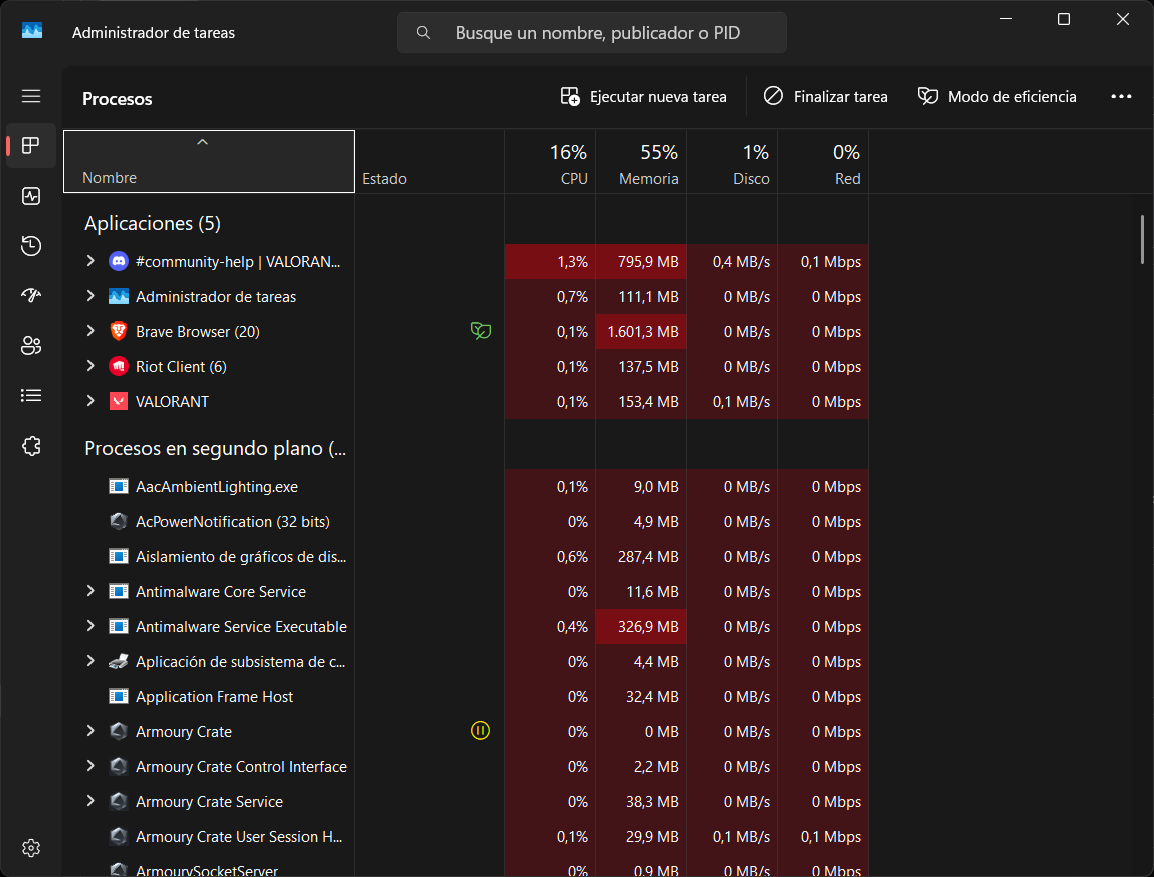Open the Performance sidebar icon
This screenshot has width=1154, height=877.
pyautogui.click(x=31, y=196)
